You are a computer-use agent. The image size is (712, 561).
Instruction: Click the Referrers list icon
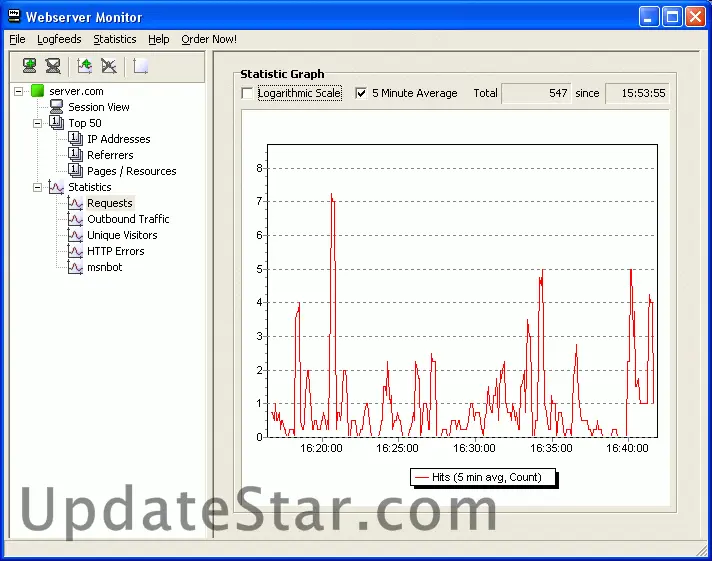click(x=75, y=154)
